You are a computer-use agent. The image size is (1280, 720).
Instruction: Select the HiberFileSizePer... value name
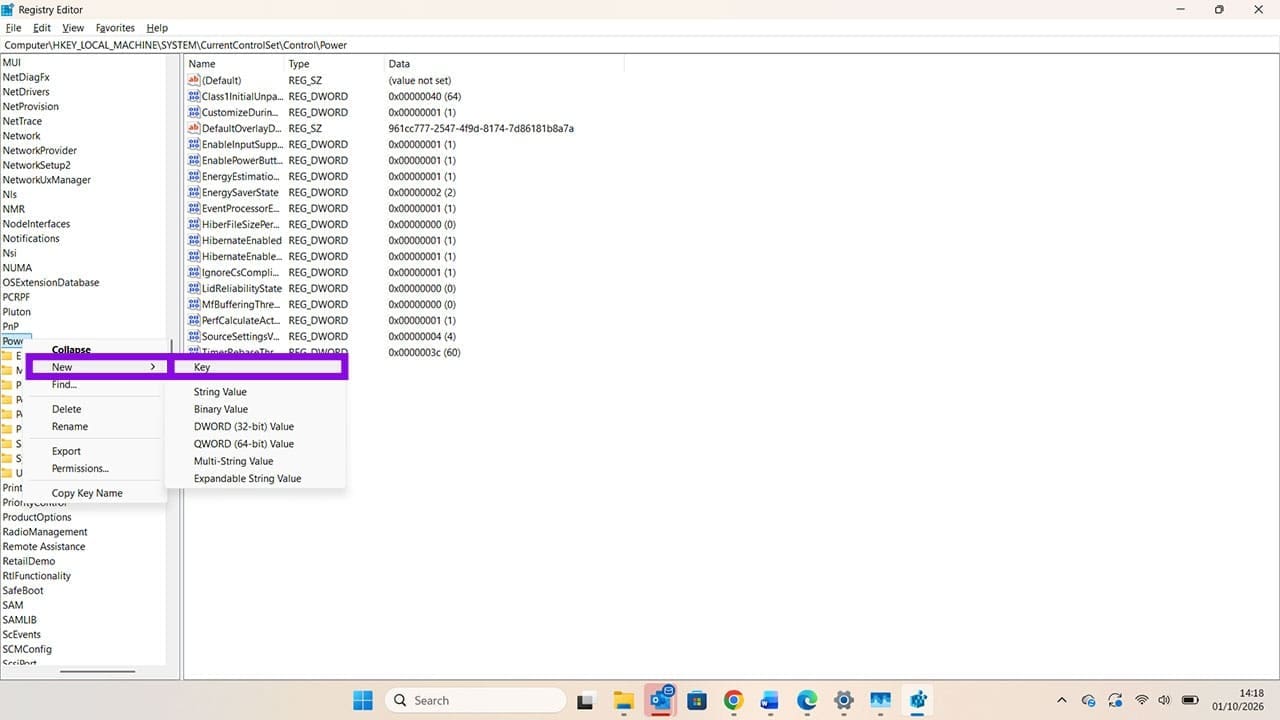click(x=240, y=224)
